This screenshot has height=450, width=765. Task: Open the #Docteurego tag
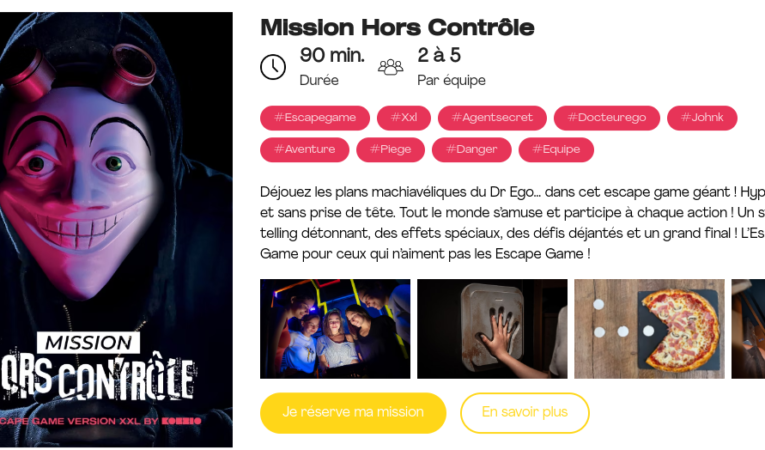[x=606, y=118]
